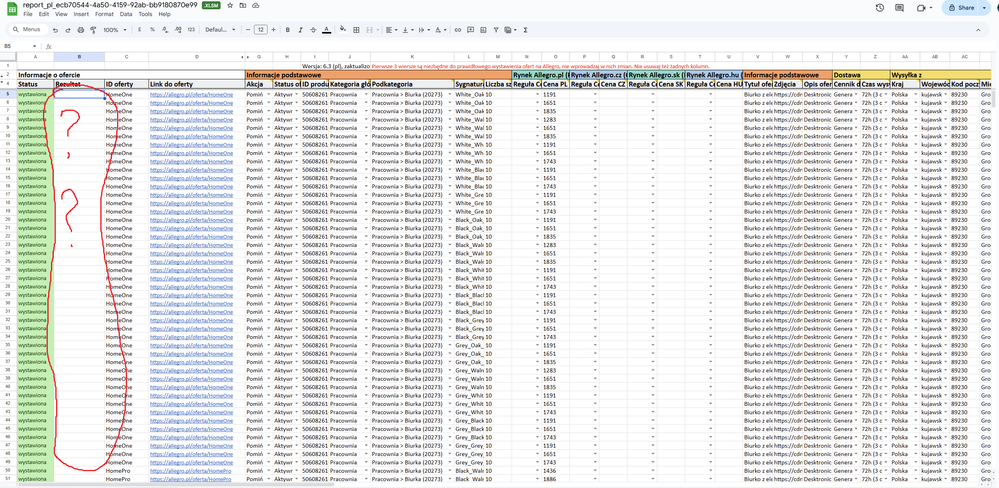Open the Tools menu
Image resolution: width=999 pixels, height=488 pixels.
145,14
